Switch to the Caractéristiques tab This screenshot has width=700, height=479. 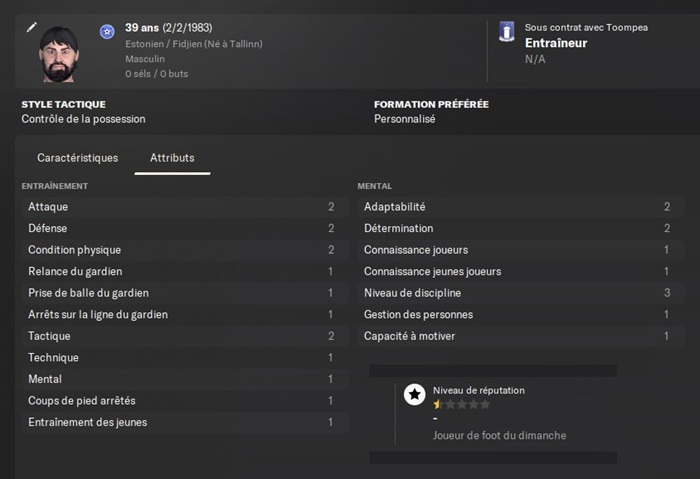pos(78,158)
